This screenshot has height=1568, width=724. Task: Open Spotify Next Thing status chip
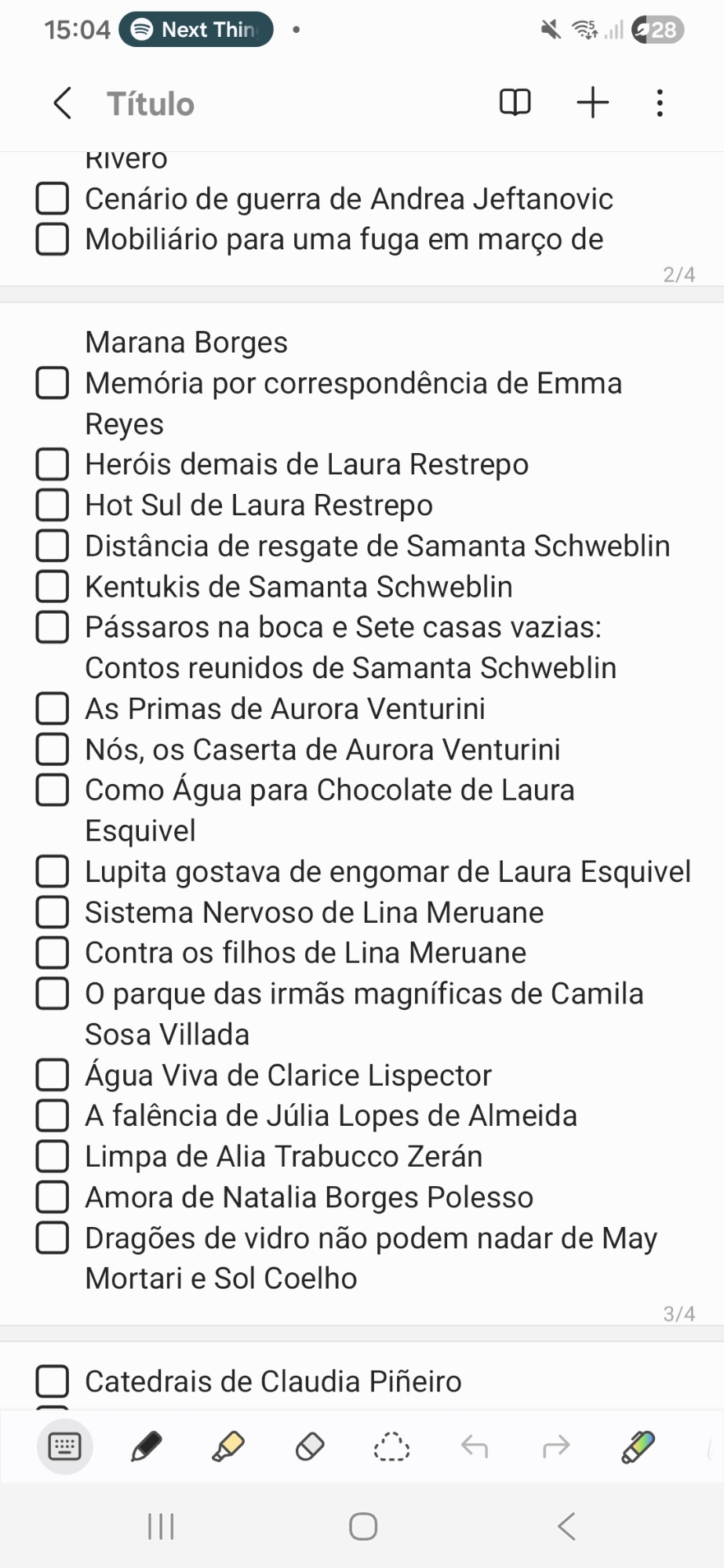[x=196, y=30]
